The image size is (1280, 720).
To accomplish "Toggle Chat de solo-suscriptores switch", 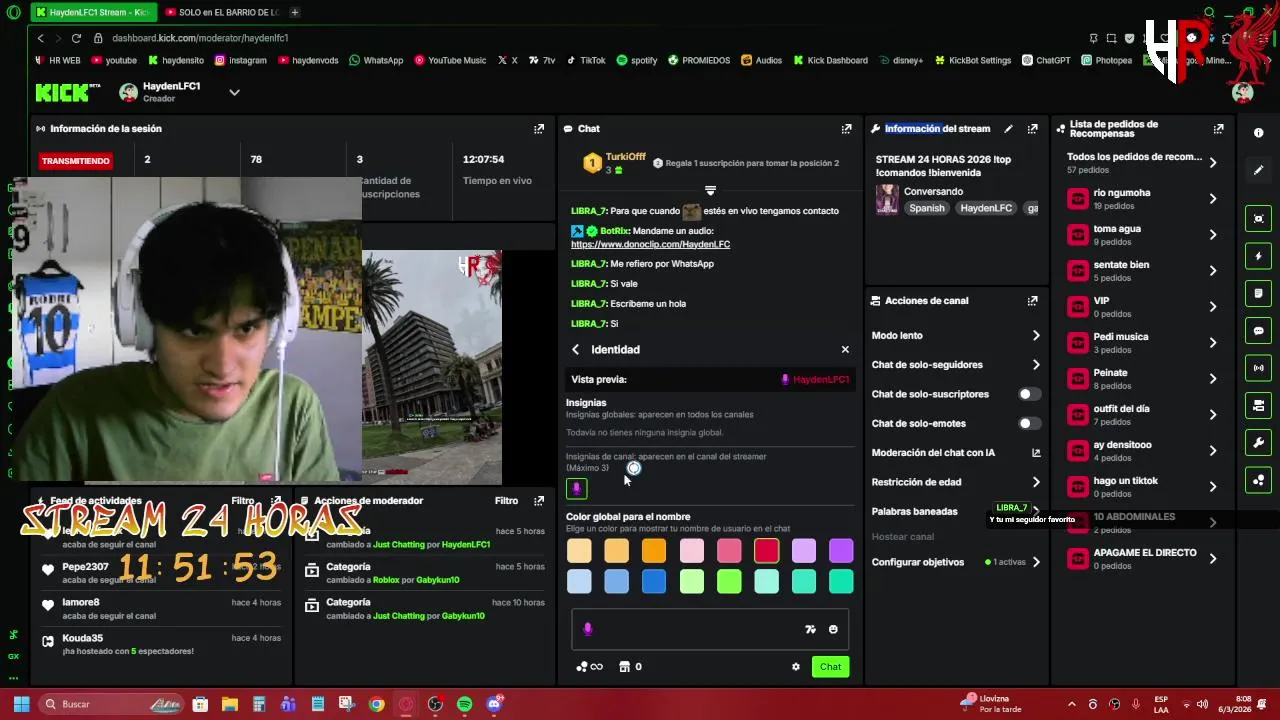I will click(x=1029, y=394).
